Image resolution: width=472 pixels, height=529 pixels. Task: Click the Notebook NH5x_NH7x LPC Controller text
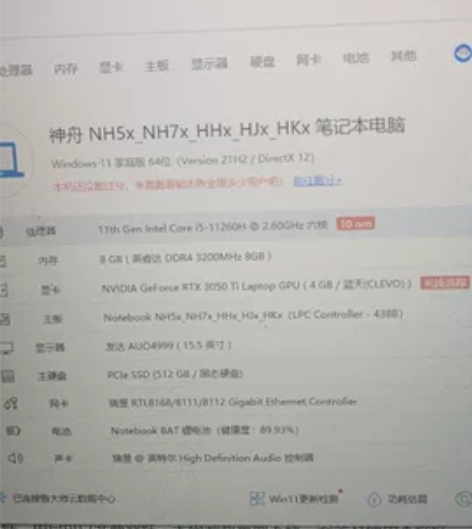pyautogui.click(x=253, y=316)
